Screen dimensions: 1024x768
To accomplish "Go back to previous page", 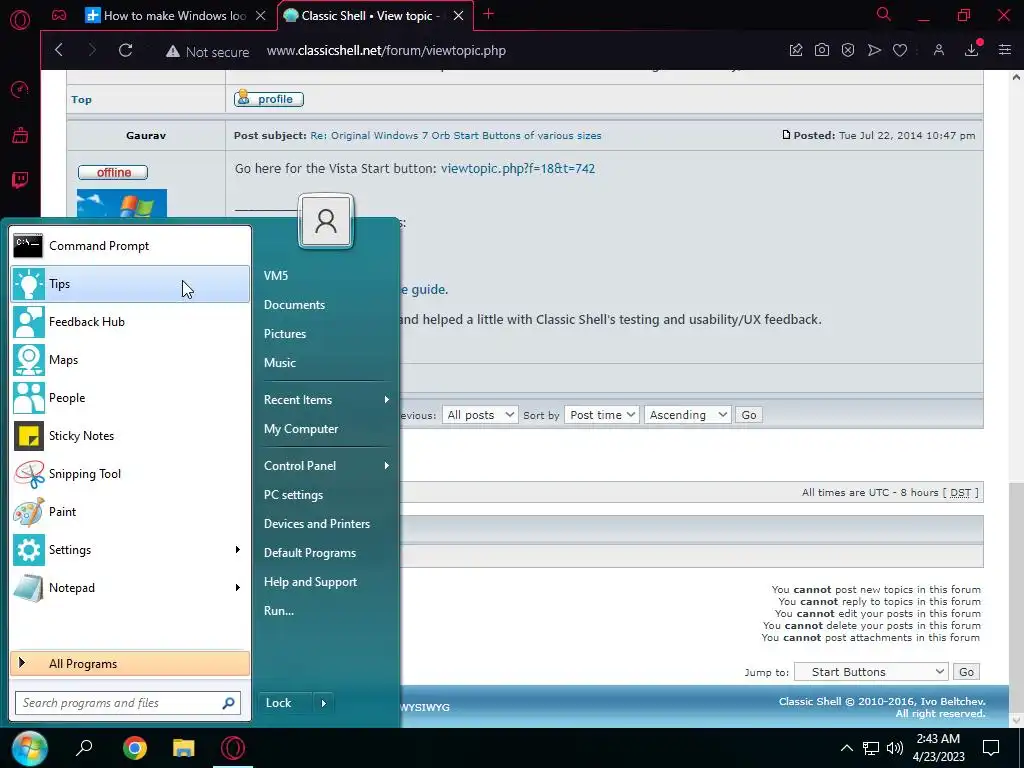I will coord(59,50).
